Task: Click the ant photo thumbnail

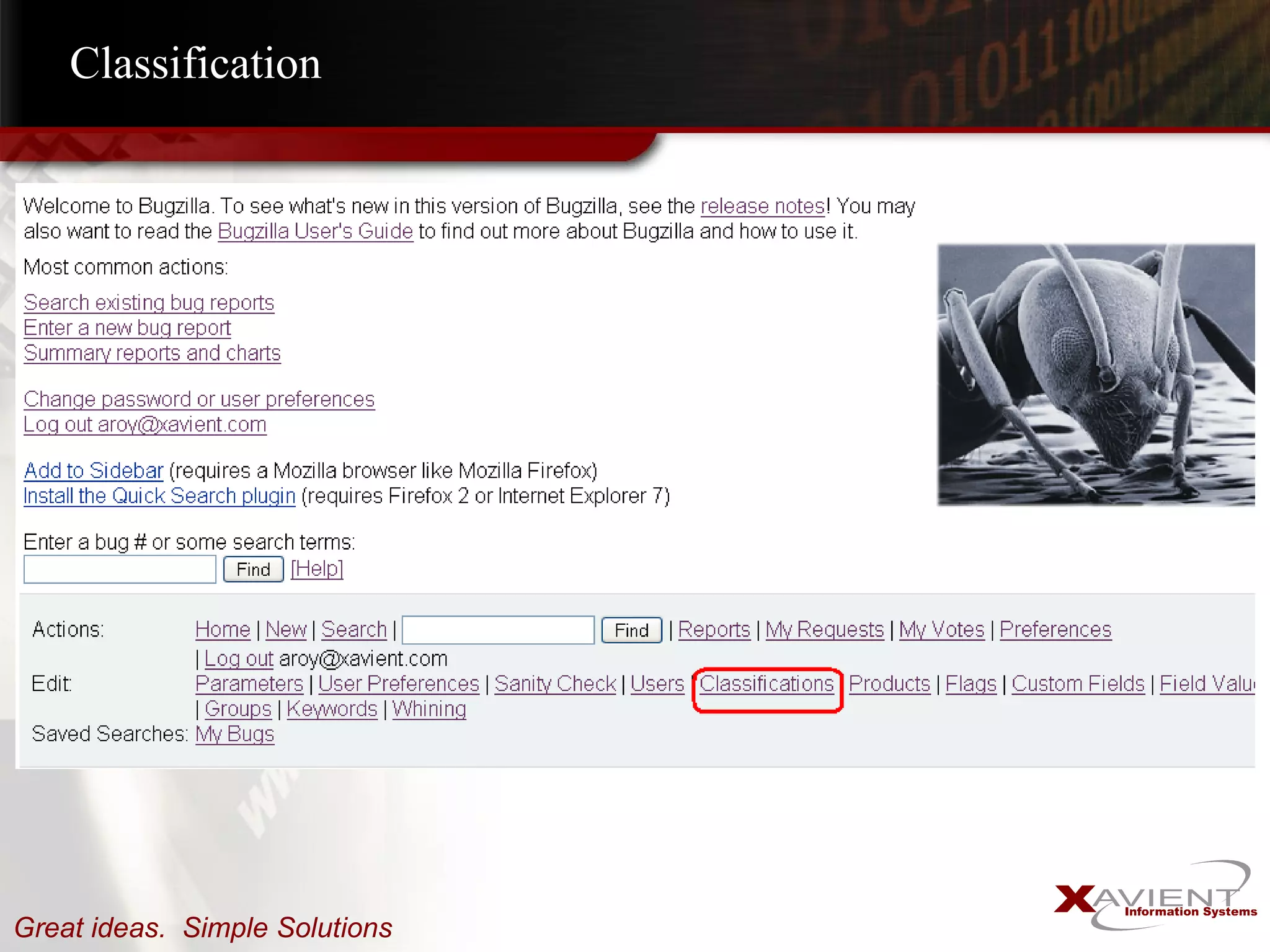Action: click(1095, 375)
